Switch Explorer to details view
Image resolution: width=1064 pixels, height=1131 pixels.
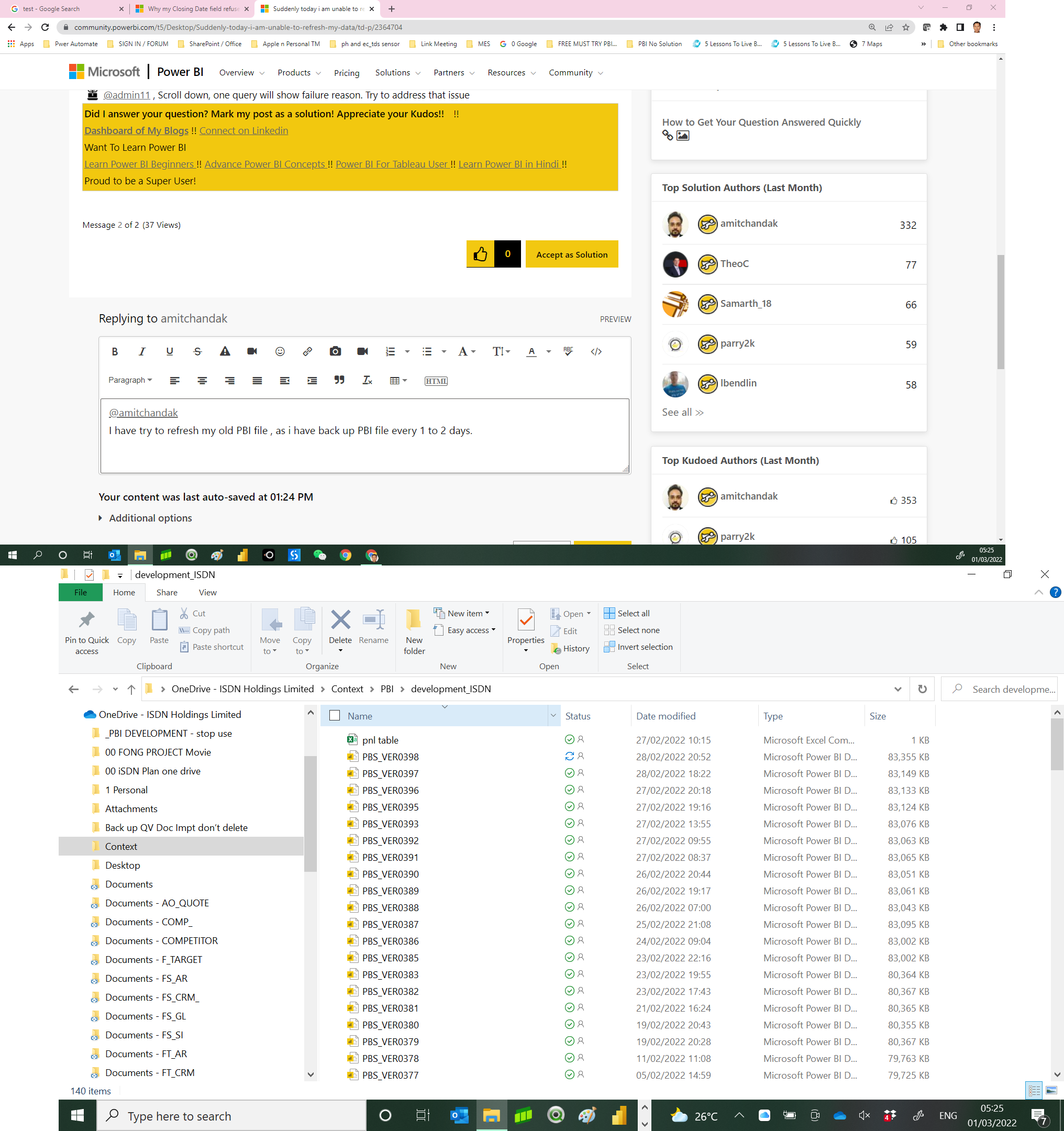(1034, 1091)
